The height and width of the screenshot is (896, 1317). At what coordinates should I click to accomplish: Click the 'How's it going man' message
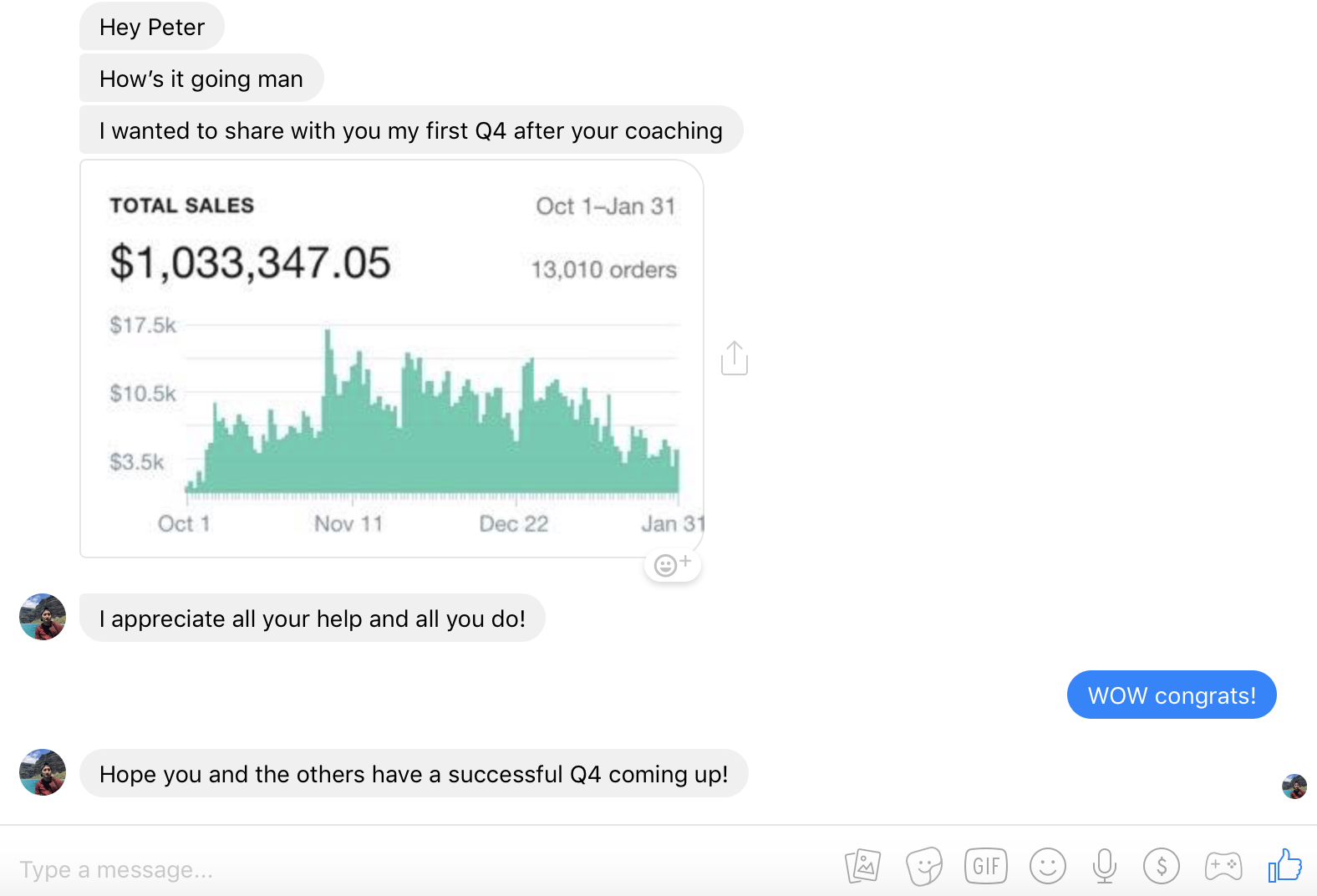201,79
